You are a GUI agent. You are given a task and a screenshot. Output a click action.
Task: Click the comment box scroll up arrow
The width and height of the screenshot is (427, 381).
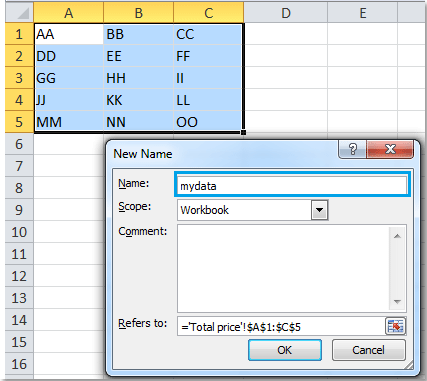tap(397, 236)
